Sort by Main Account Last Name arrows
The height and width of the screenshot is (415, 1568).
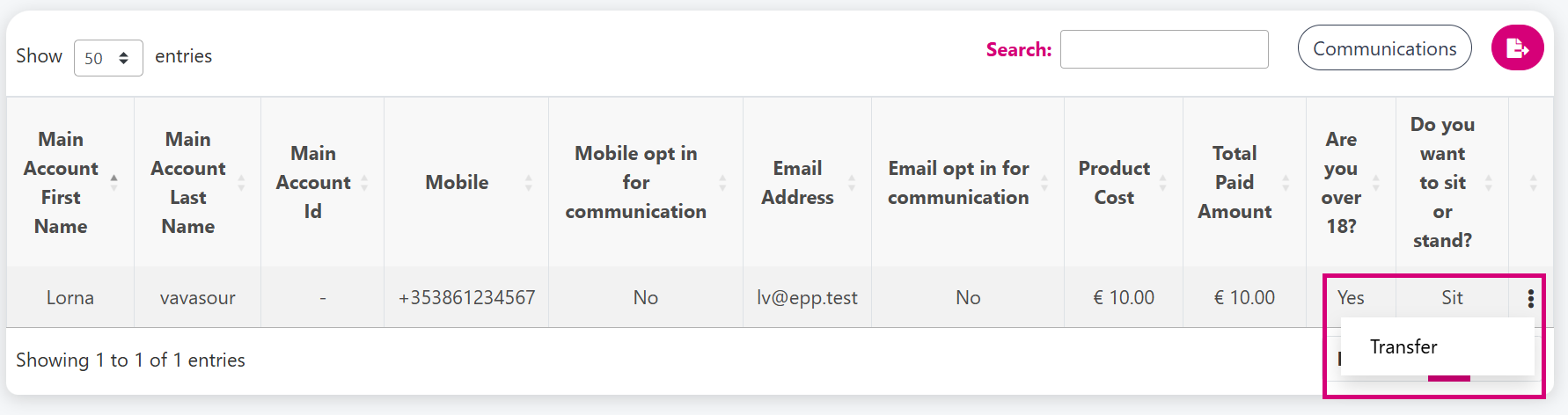coord(241,182)
